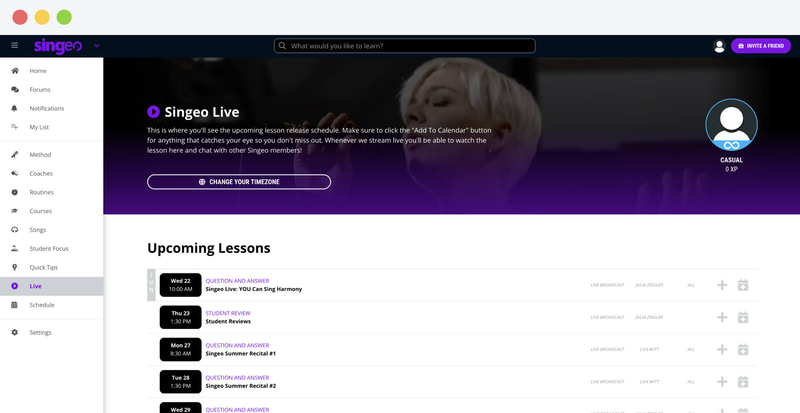Viewport: 800px width, 413px height.
Task: Click the large Casual profile avatar
Action: point(731,125)
